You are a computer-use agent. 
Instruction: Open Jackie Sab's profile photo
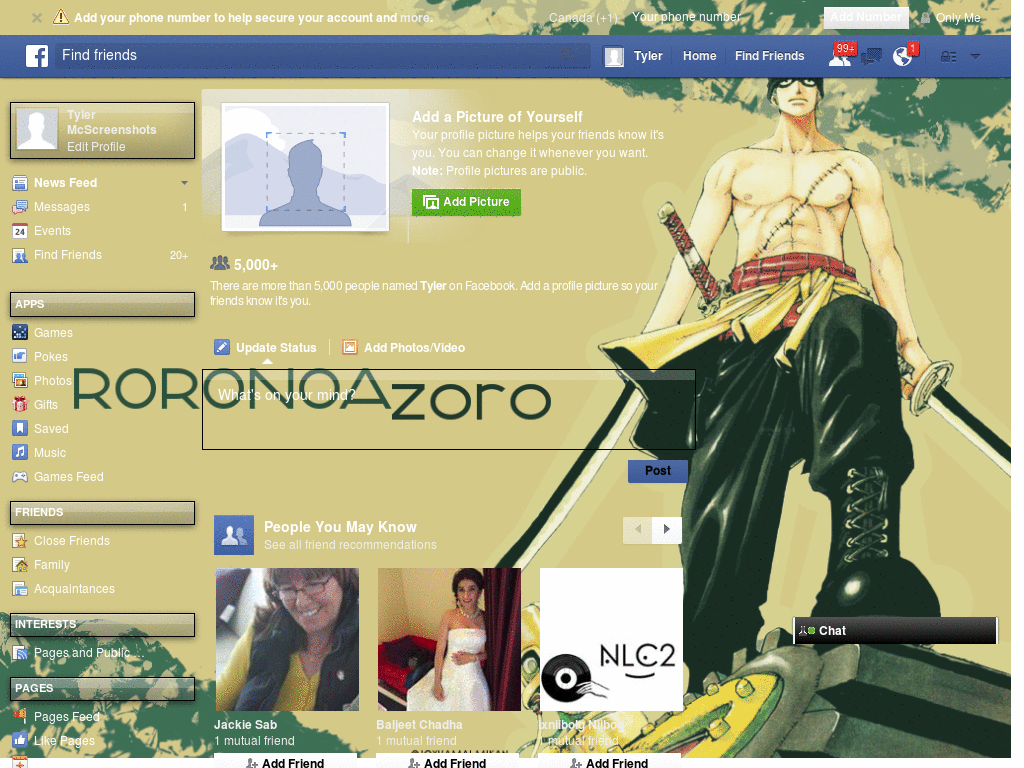tap(287, 640)
